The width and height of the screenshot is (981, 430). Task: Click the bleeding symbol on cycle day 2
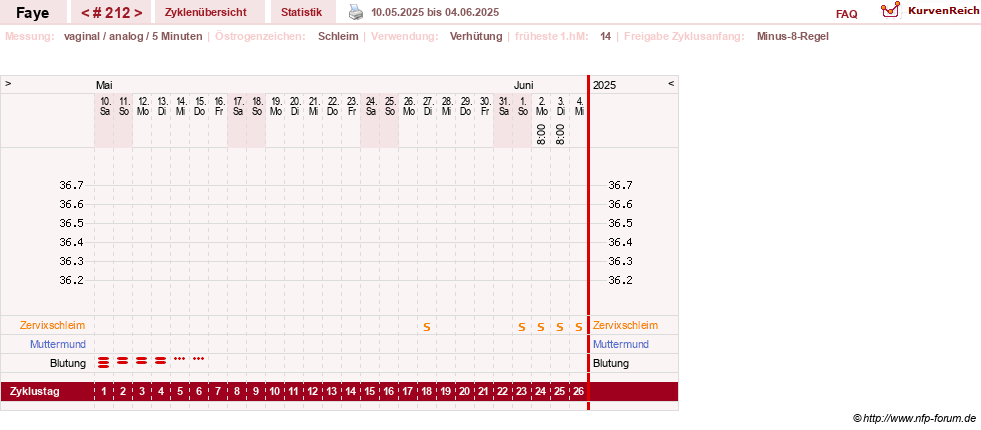point(123,360)
